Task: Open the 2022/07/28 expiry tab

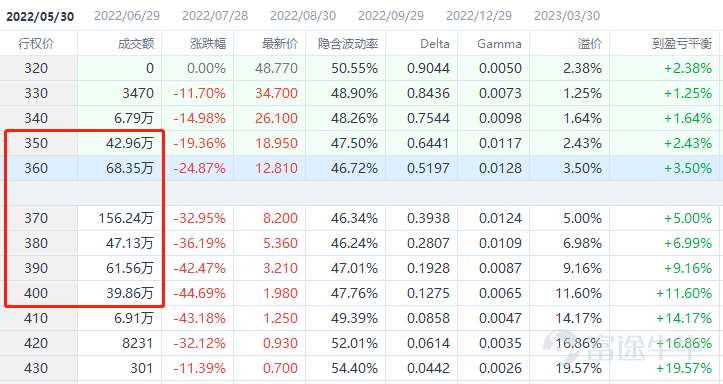Action: click(x=215, y=16)
